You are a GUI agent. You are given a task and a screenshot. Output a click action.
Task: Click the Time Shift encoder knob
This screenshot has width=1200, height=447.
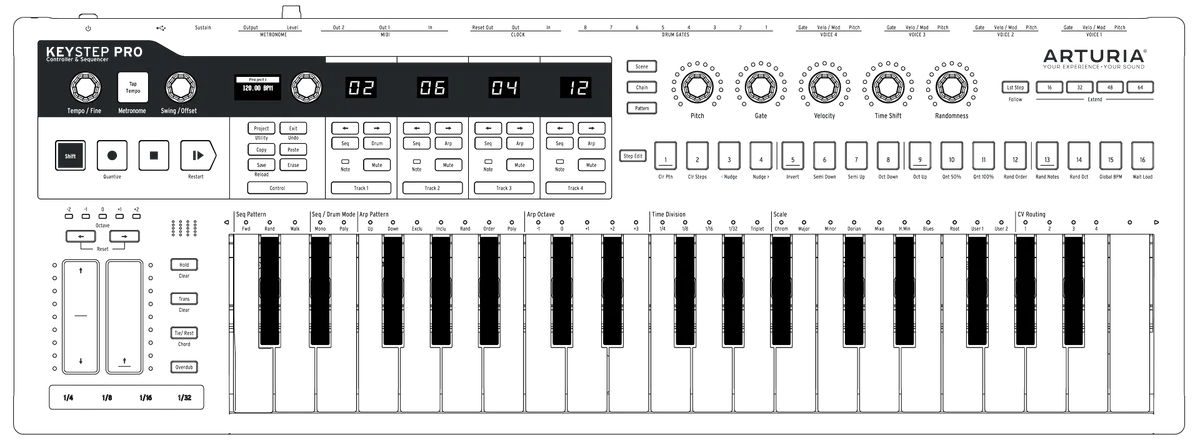[x=887, y=88]
